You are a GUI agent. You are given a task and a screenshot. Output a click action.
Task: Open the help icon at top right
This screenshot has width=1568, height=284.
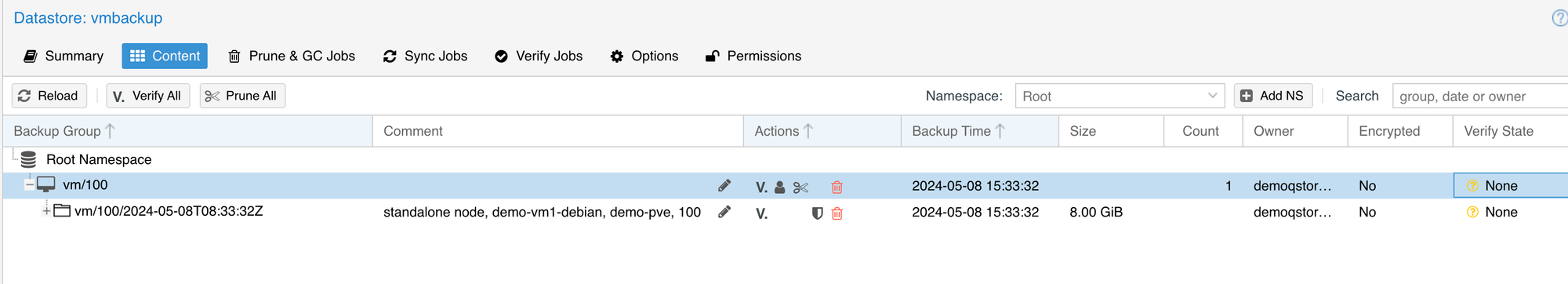(x=1559, y=18)
